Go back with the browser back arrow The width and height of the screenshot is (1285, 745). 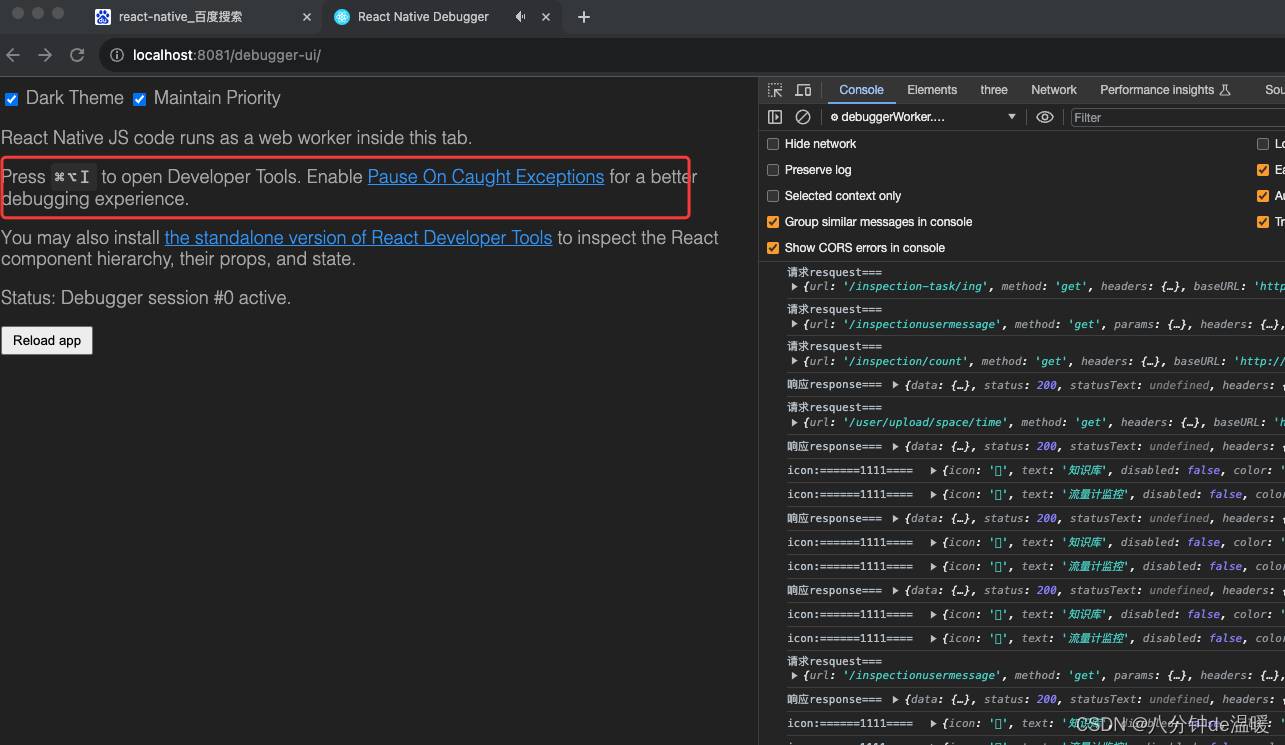coord(13,55)
